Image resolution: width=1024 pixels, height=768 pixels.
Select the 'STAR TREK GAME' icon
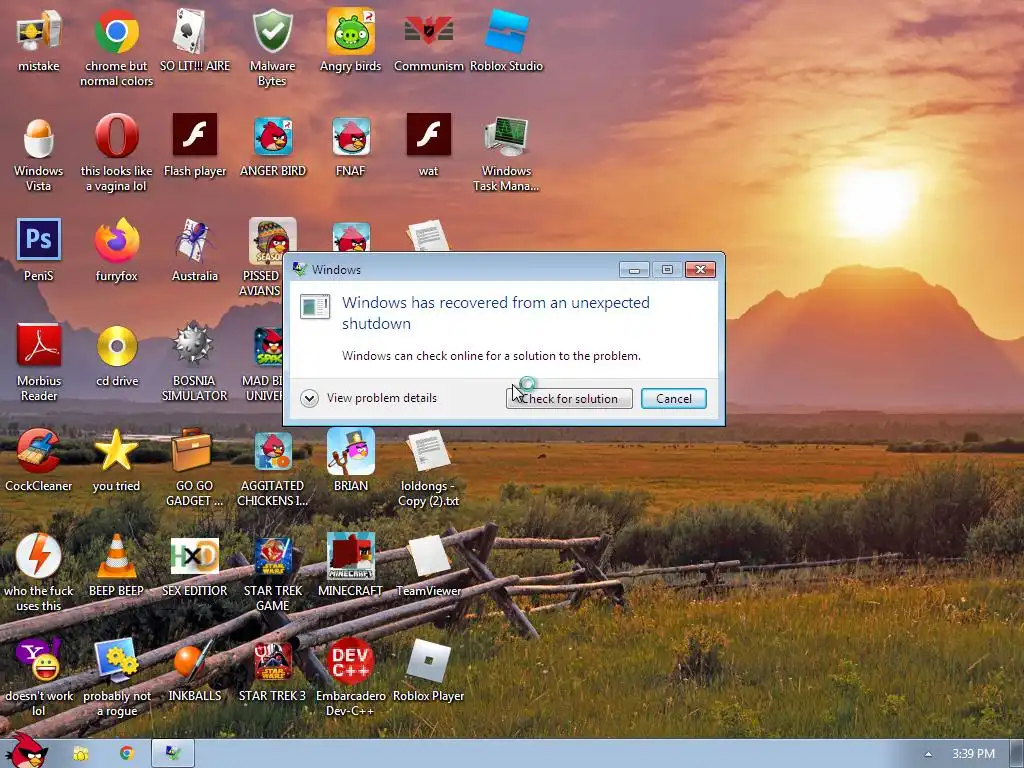(x=272, y=556)
